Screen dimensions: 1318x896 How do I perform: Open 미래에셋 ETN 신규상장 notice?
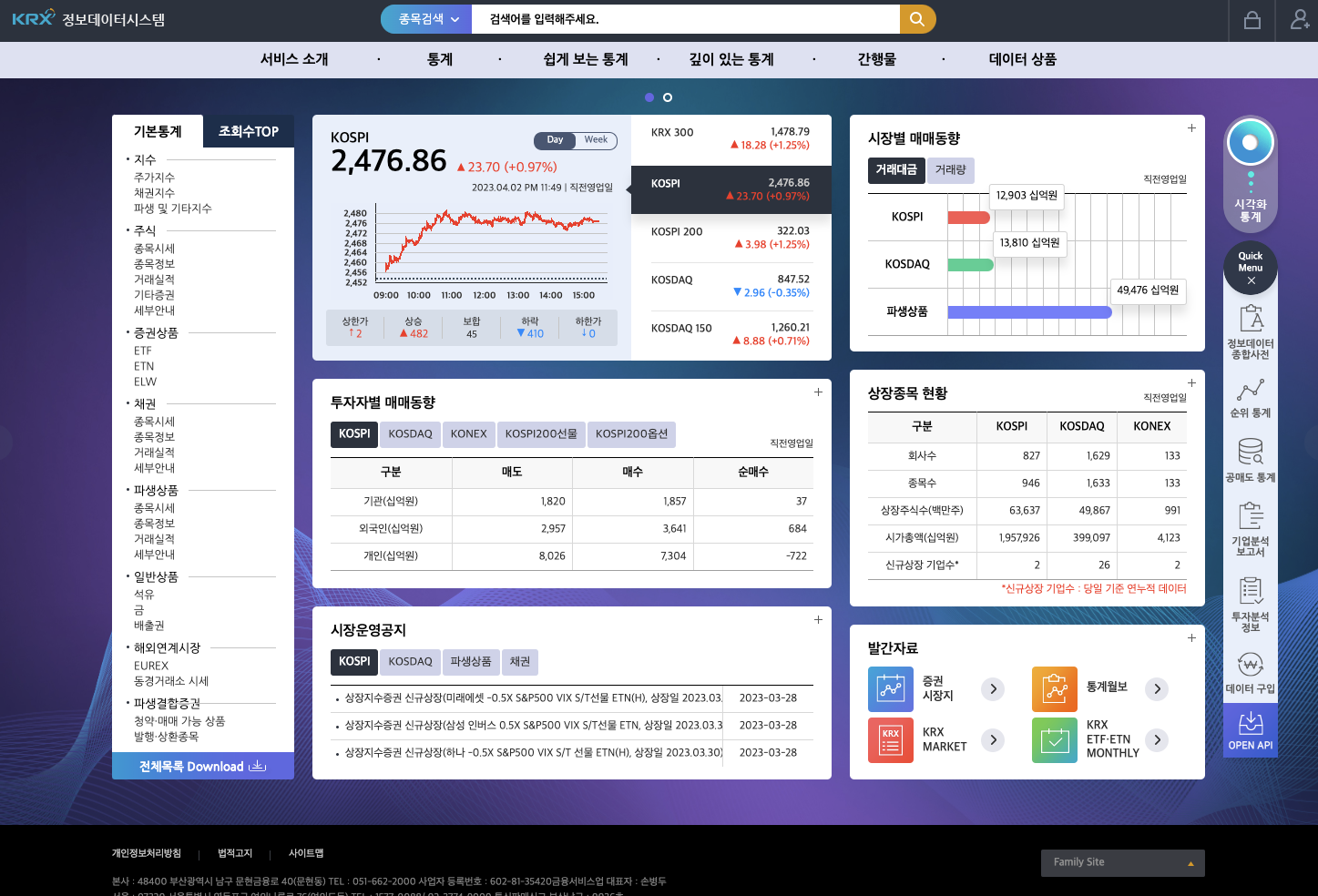[533, 698]
